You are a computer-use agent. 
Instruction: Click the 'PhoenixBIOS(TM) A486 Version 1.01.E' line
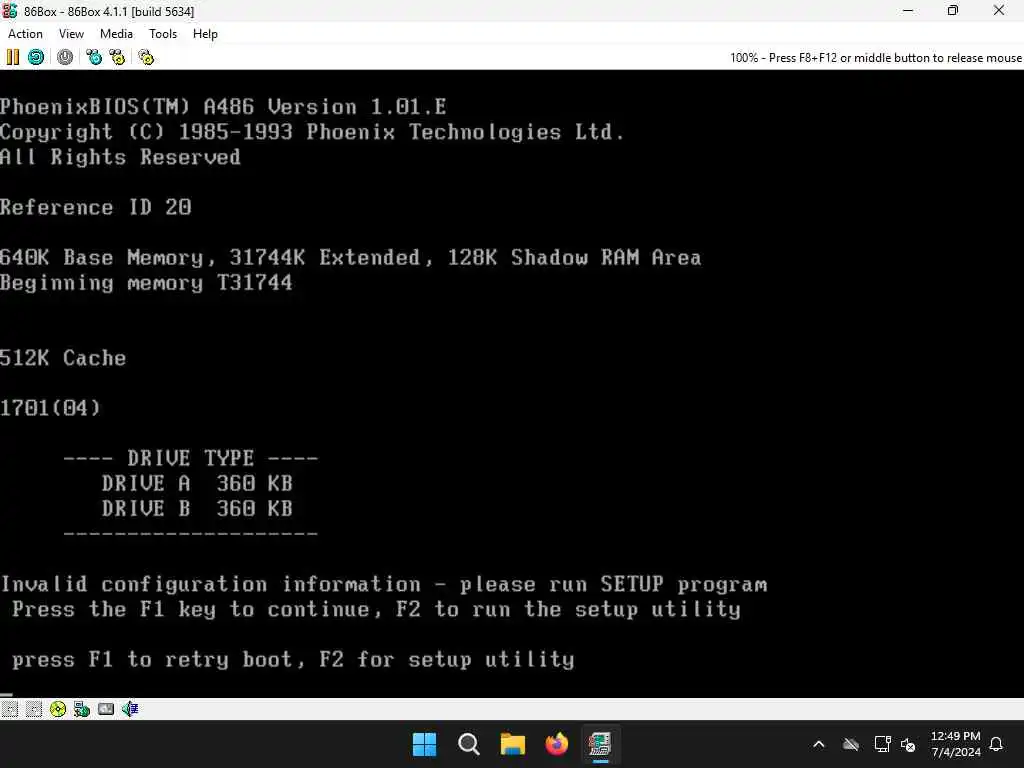point(223,106)
